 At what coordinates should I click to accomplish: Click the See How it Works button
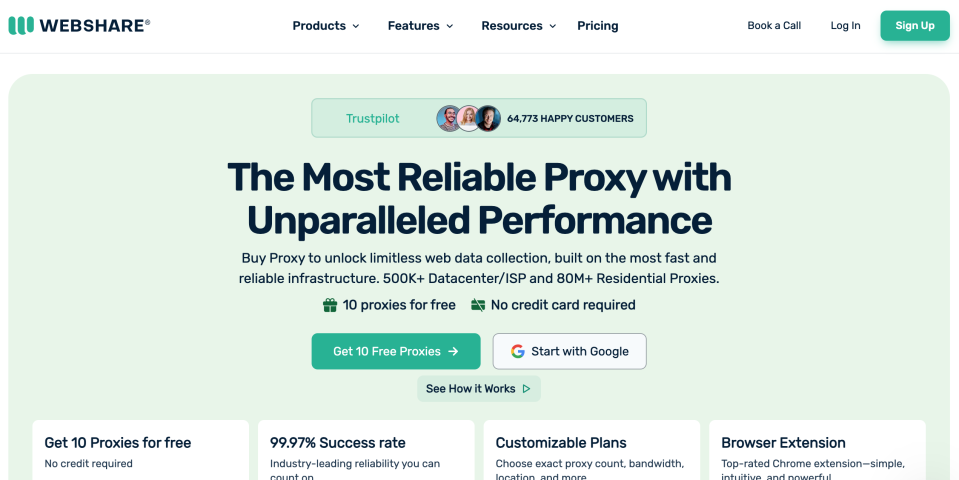(x=478, y=389)
